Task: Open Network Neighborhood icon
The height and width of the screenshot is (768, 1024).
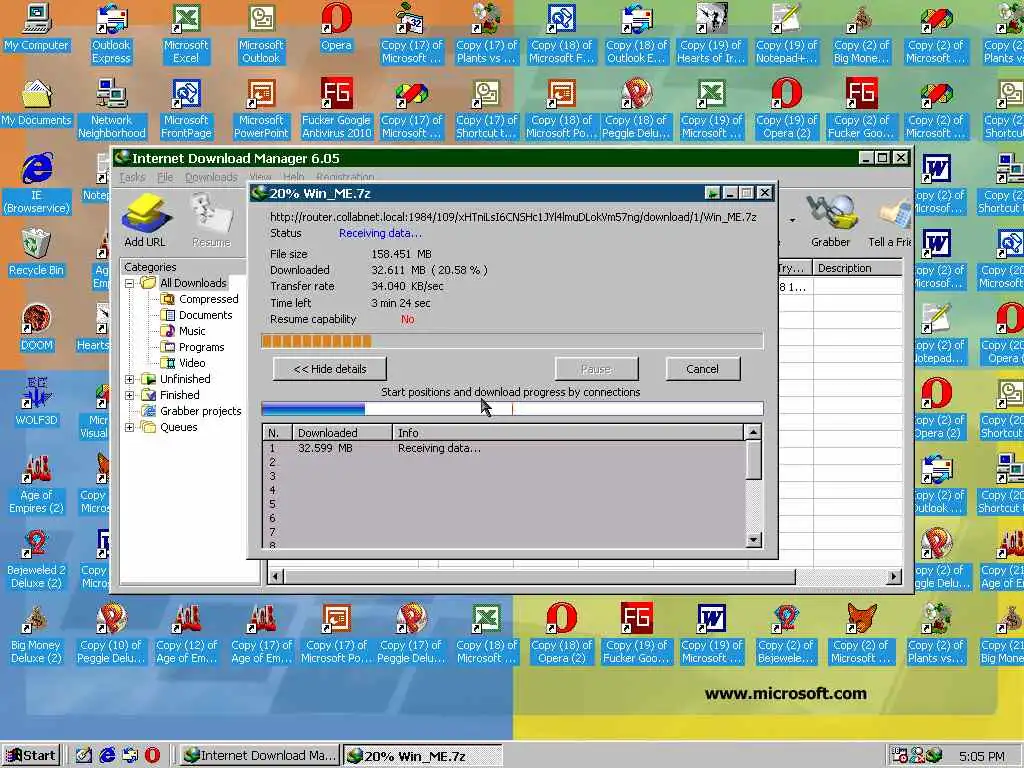Action: 111,109
